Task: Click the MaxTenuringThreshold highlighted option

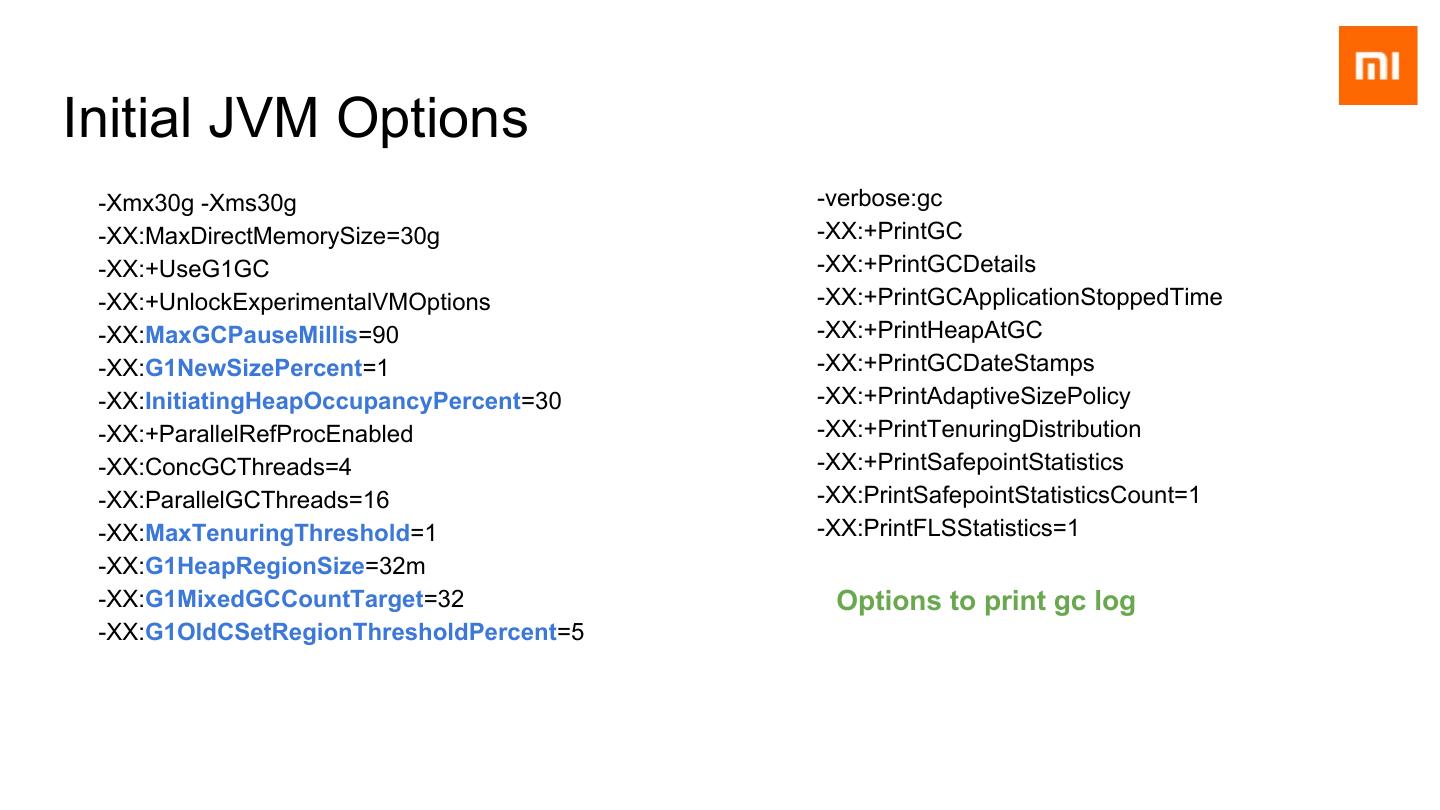Action: tap(277, 533)
